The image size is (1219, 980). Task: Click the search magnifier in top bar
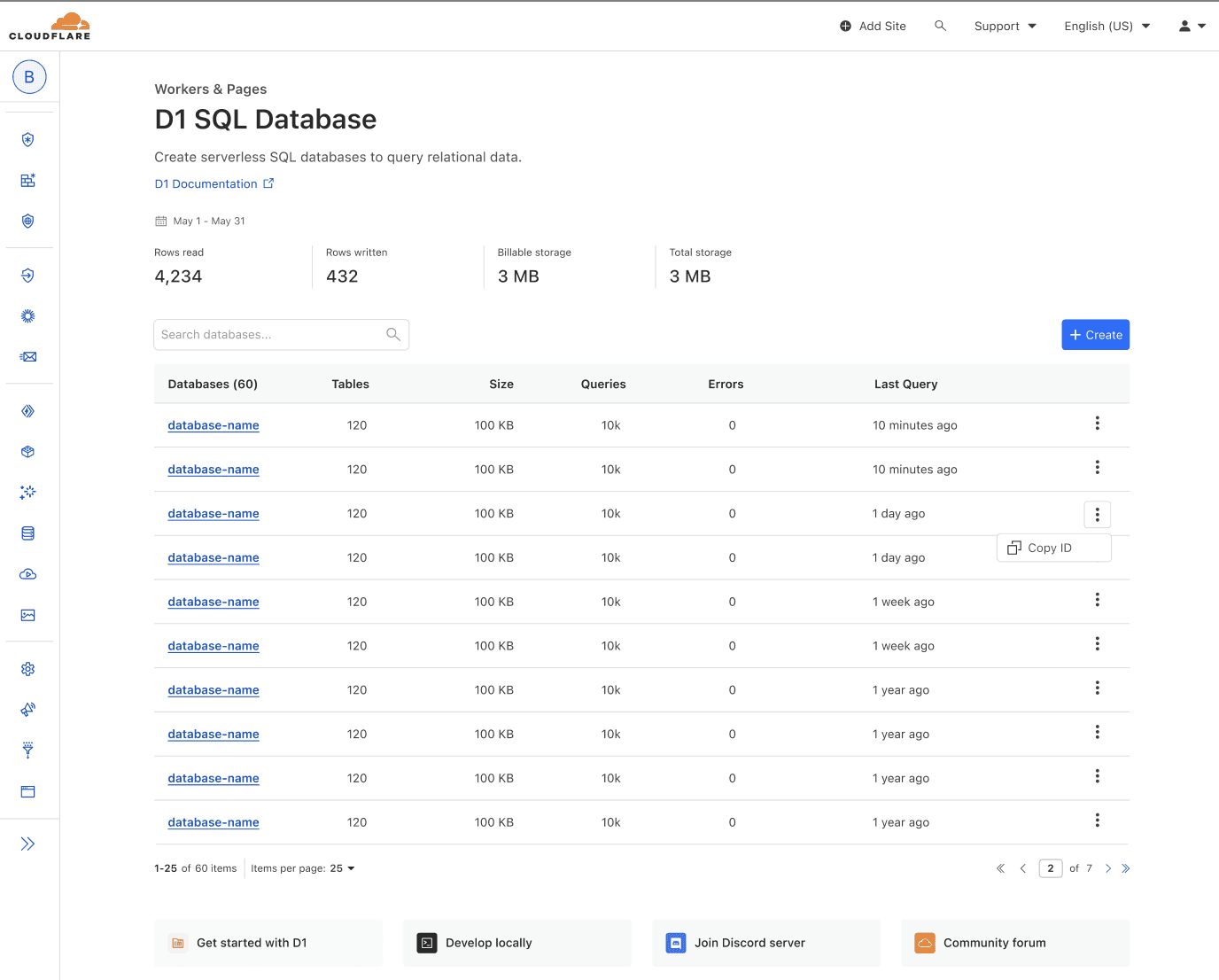(x=941, y=26)
